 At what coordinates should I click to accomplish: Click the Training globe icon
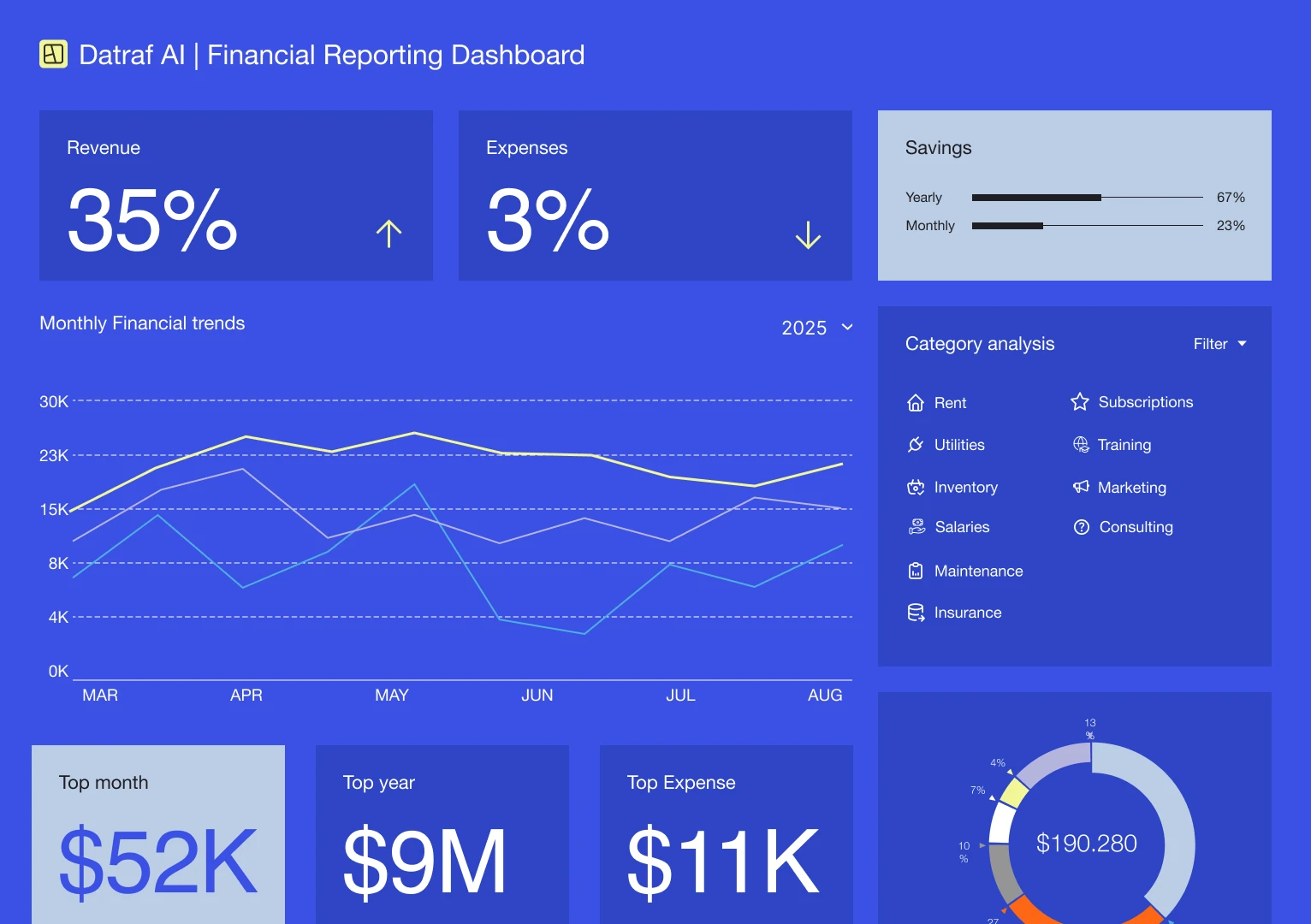[1081, 445]
